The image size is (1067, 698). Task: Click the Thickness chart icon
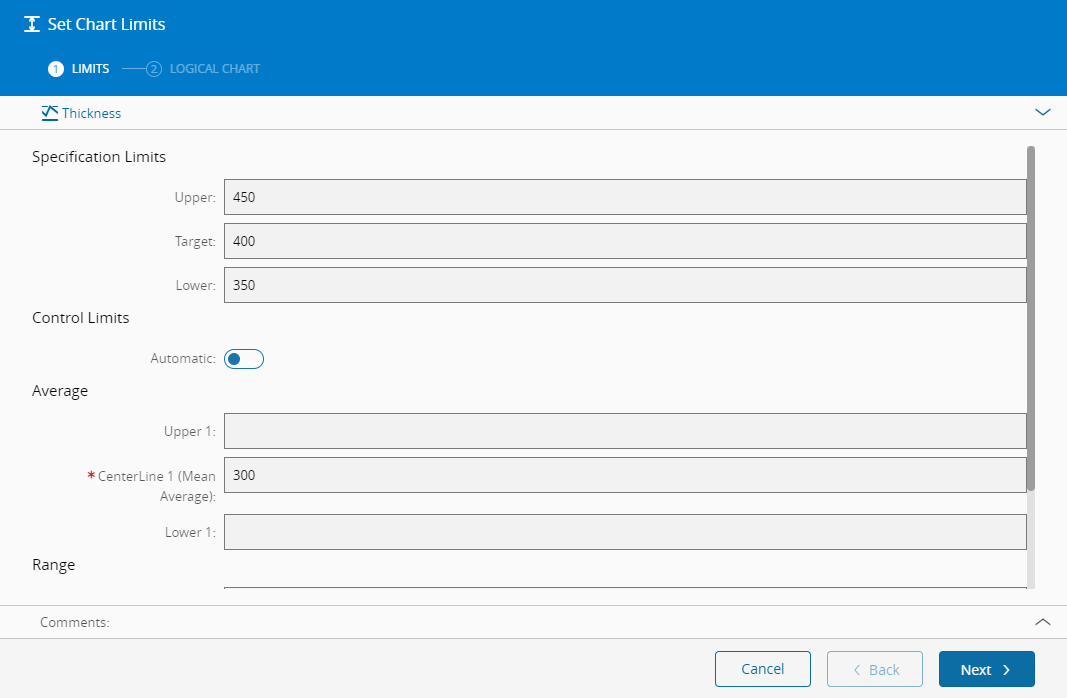click(x=49, y=113)
